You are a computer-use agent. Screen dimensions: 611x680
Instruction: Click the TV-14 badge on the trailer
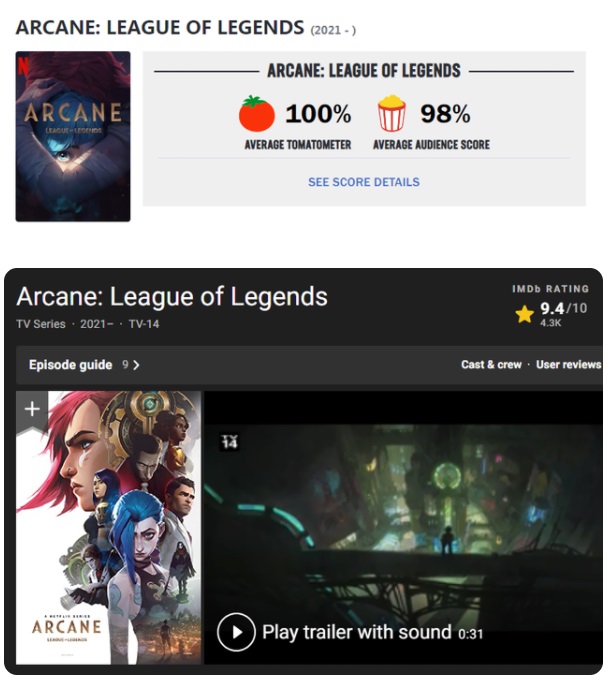[229, 442]
